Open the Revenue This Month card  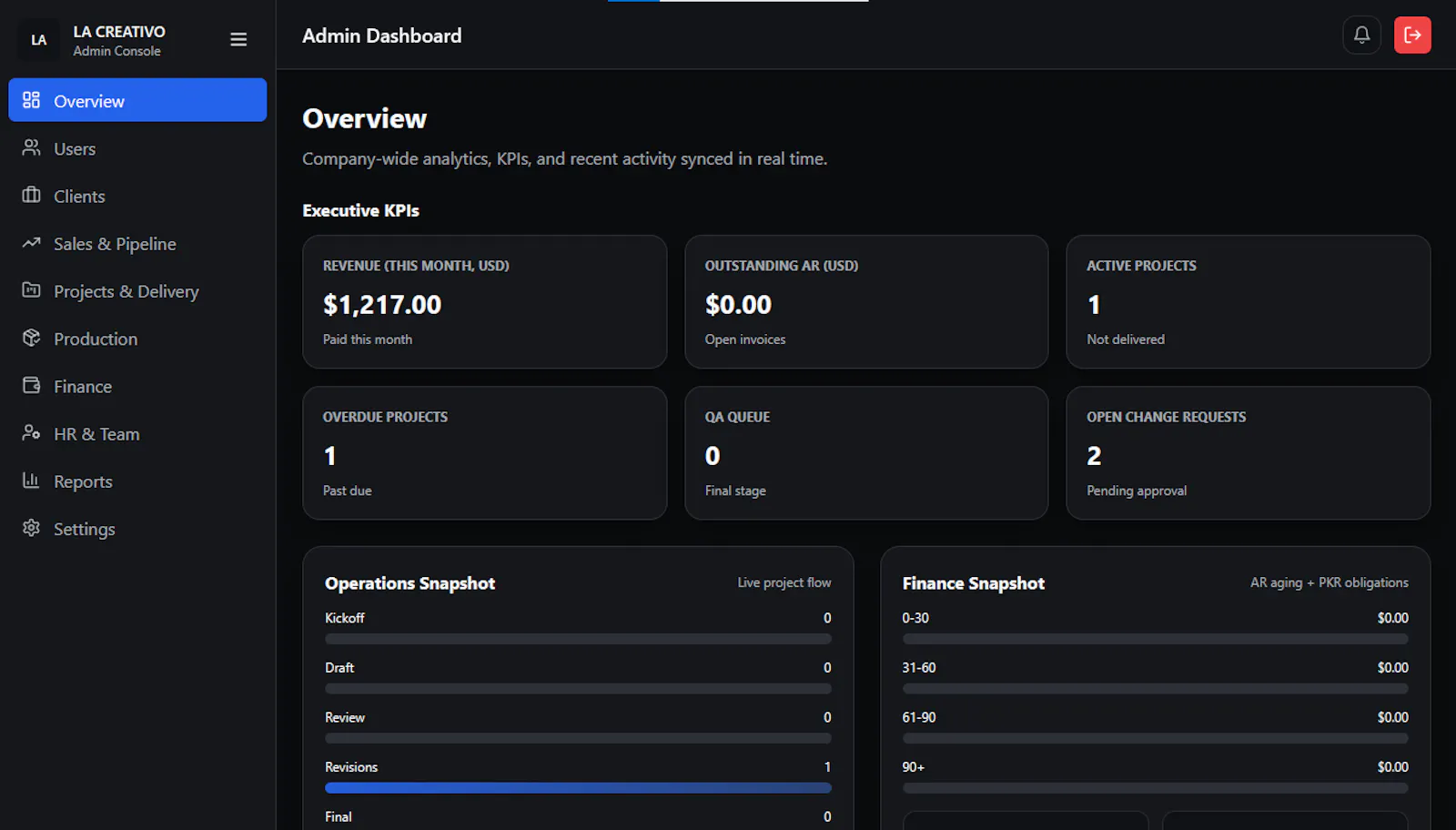coord(485,302)
